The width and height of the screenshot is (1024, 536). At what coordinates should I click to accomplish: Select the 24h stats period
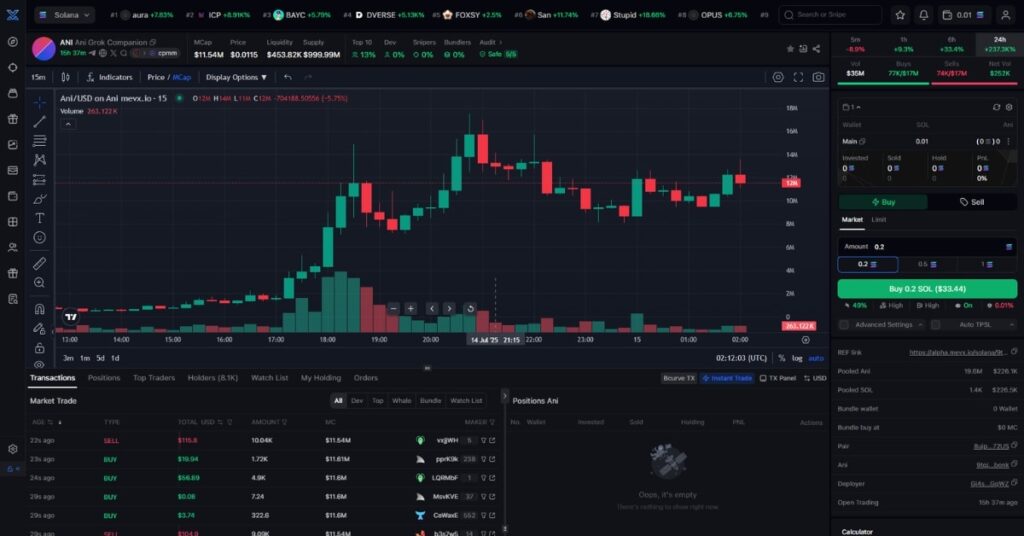pos(999,44)
